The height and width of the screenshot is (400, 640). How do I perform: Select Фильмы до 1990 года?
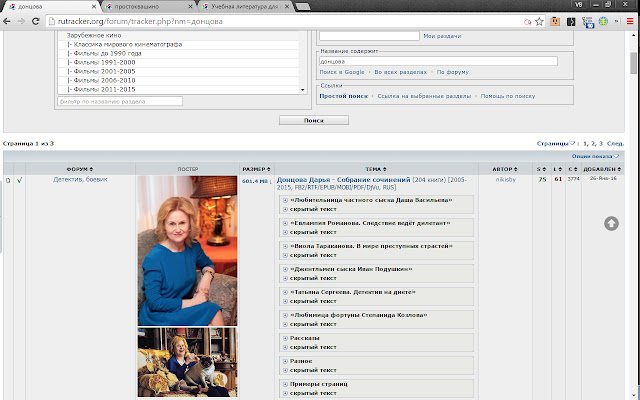(x=179, y=53)
